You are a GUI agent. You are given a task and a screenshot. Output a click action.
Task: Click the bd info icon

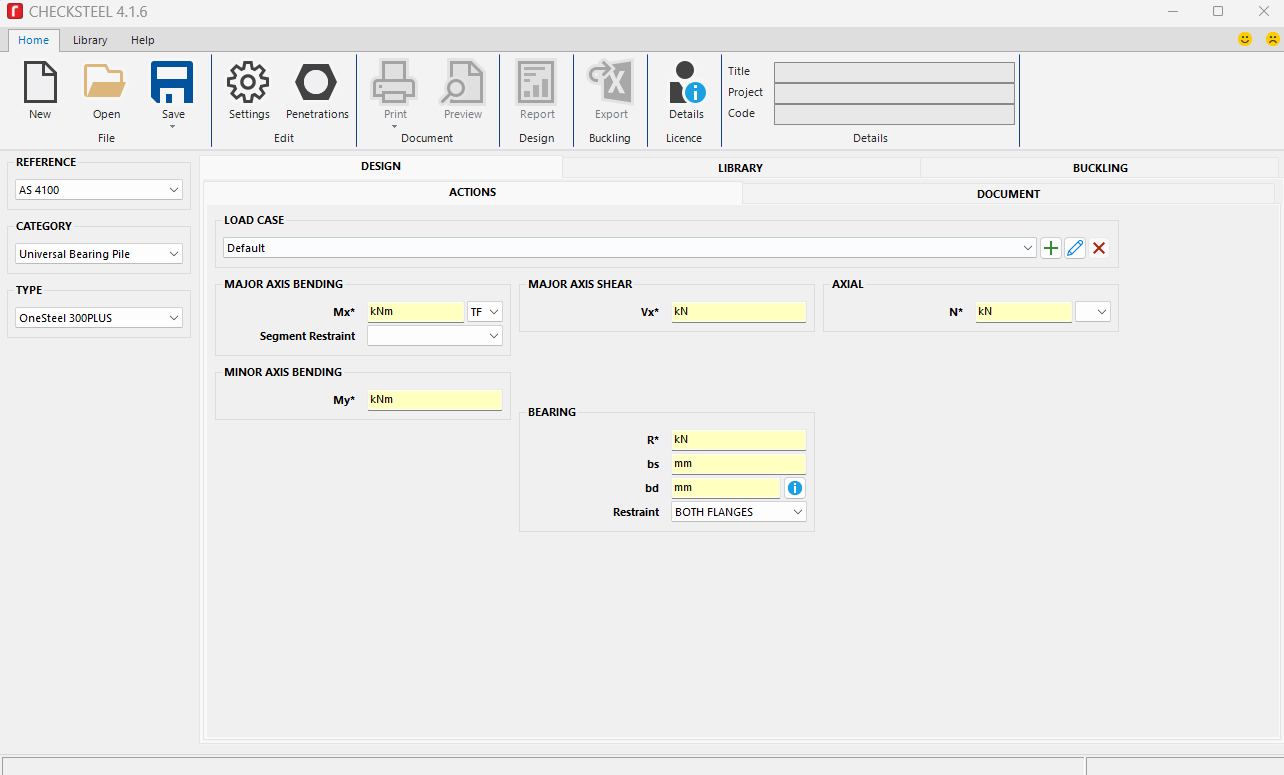(x=795, y=488)
